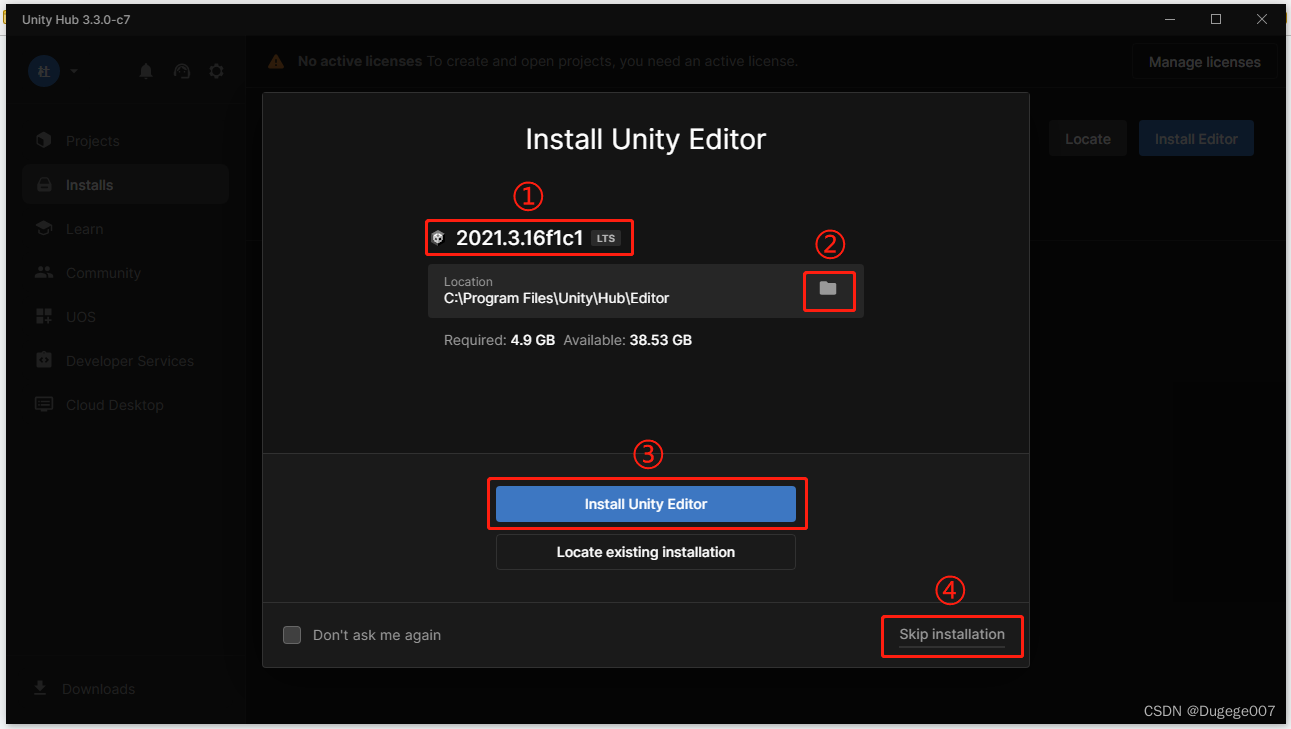The height and width of the screenshot is (729, 1291).
Task: Switch to the Installs section
Action: tap(126, 185)
